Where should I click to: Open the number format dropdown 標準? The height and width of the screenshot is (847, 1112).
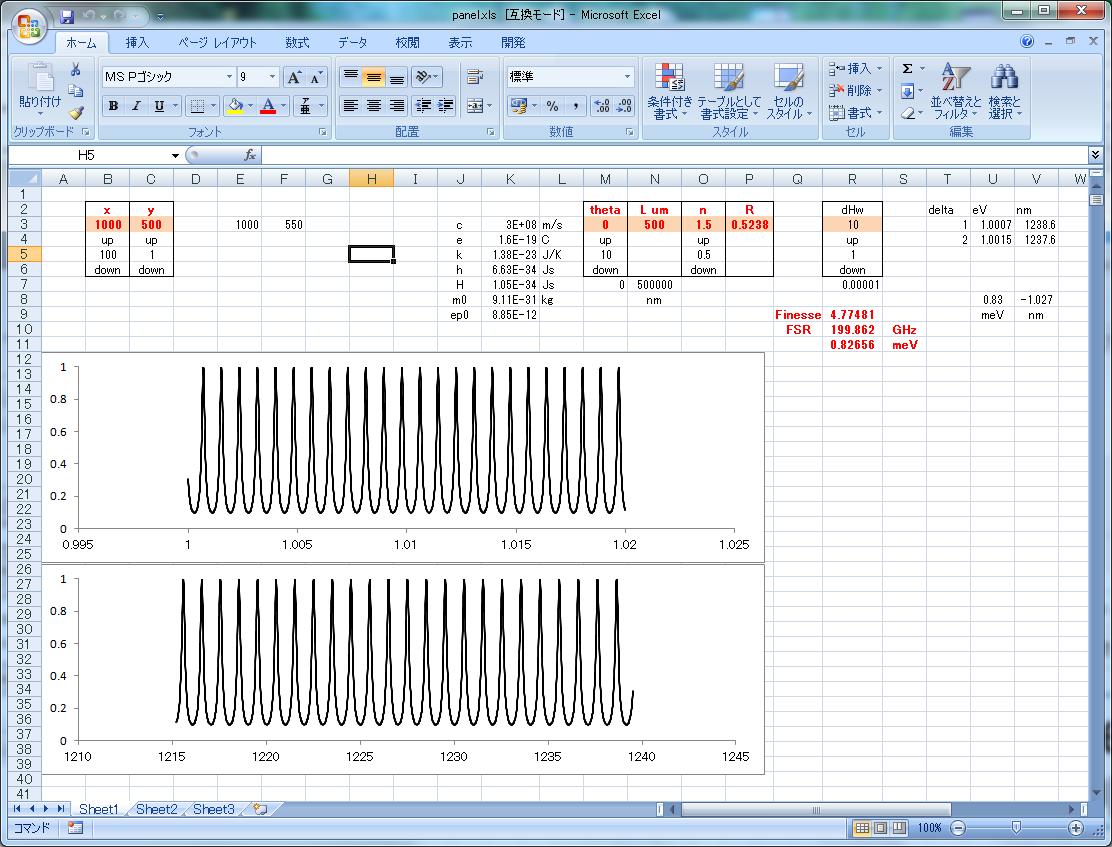(627, 77)
